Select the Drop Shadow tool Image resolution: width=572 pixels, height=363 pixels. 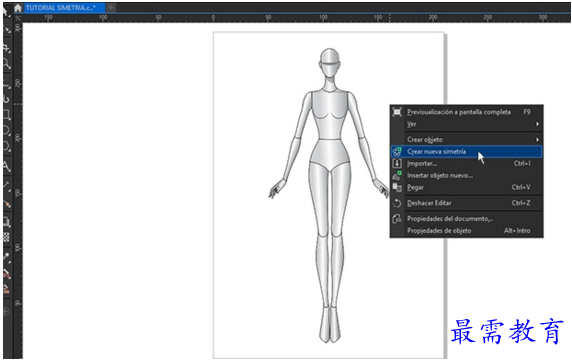(x=6, y=221)
